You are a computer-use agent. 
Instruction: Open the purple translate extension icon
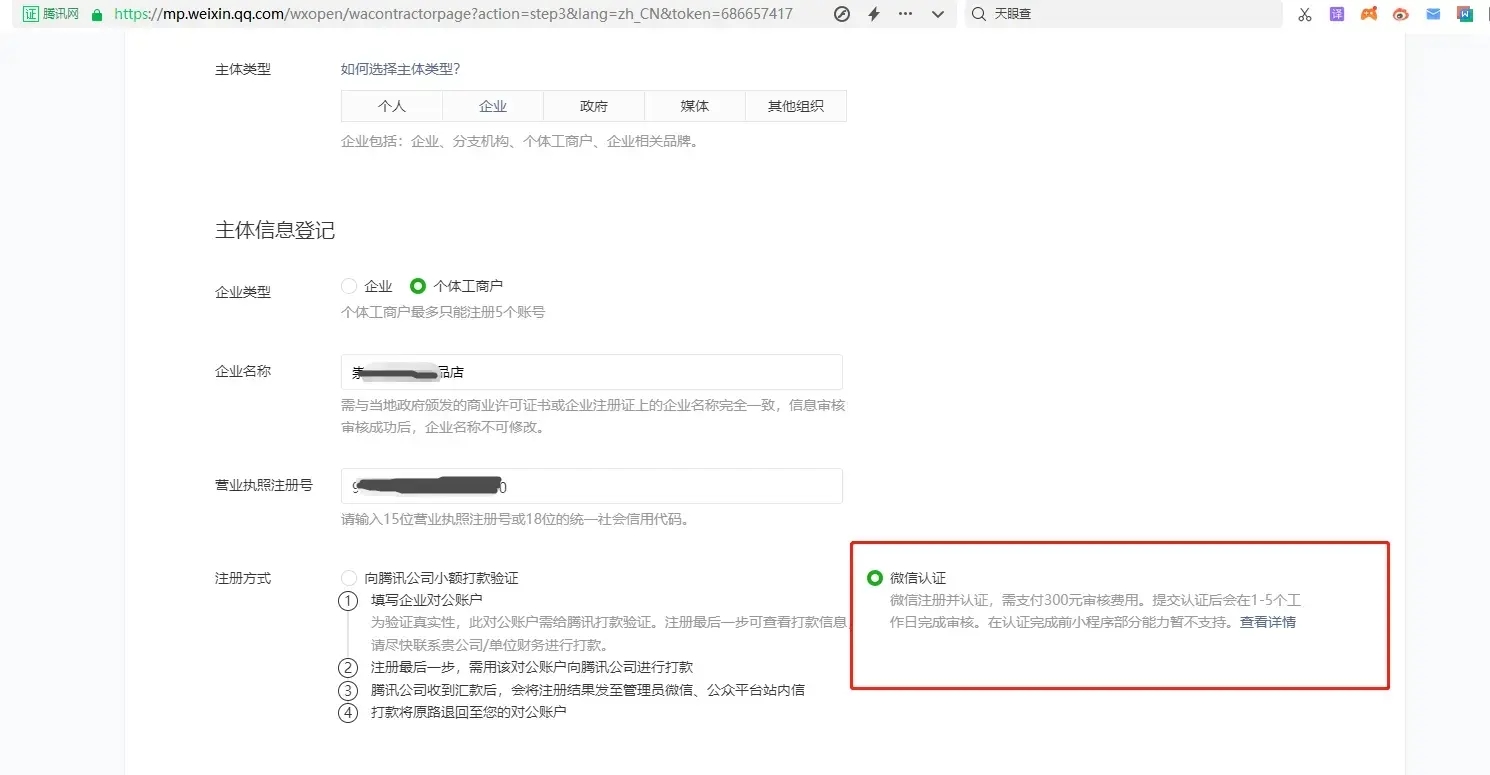[1337, 15]
